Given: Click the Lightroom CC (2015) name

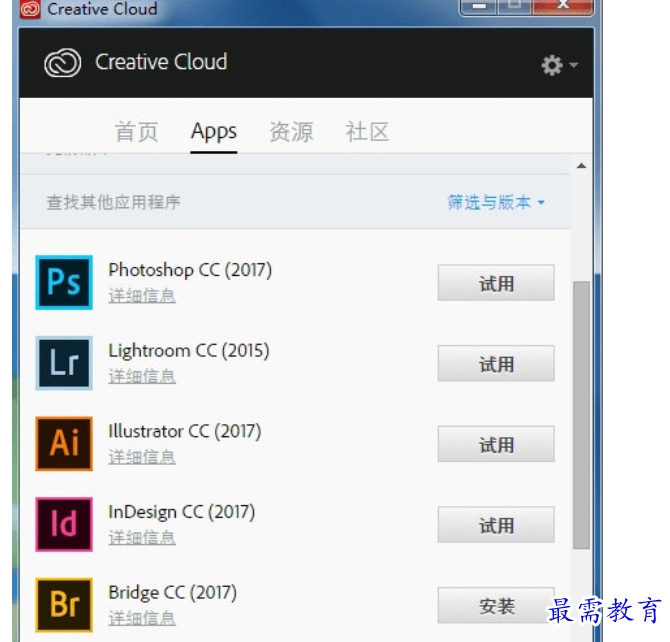Looking at the screenshot, I should click(x=189, y=351).
